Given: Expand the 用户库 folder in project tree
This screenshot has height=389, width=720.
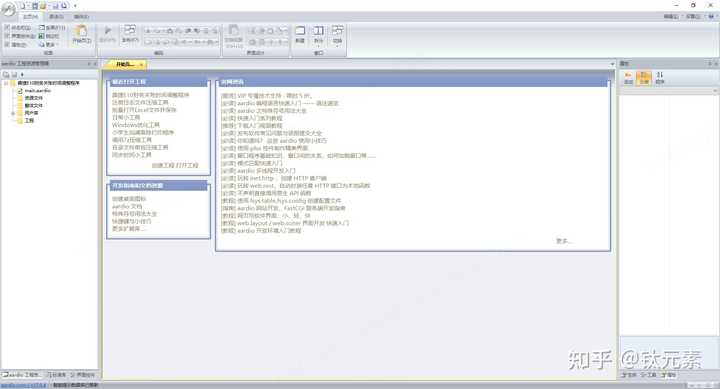Looking at the screenshot, I should (x=13, y=113).
